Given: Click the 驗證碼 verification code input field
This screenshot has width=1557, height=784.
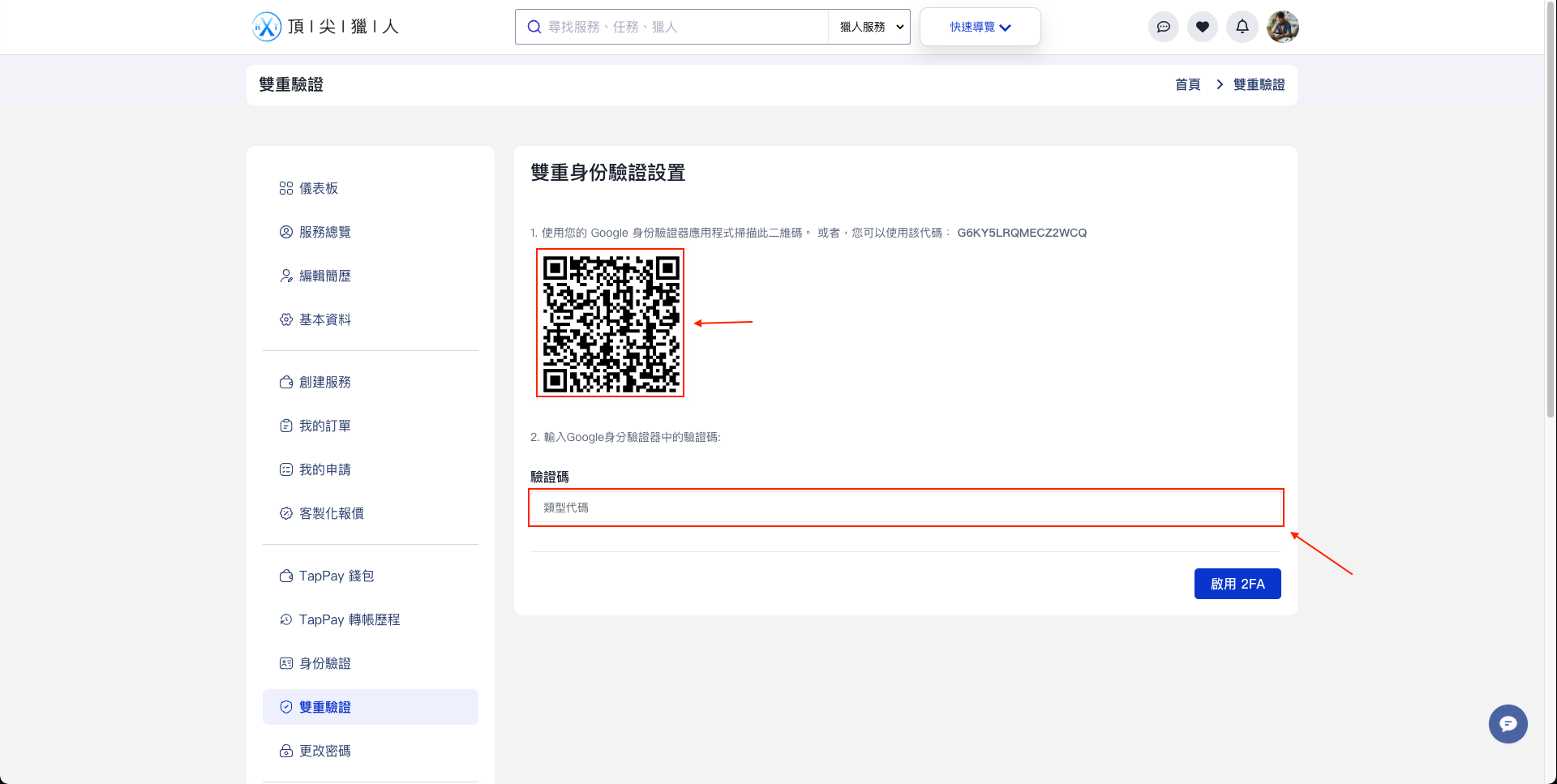Looking at the screenshot, I should pyautogui.click(x=905, y=508).
